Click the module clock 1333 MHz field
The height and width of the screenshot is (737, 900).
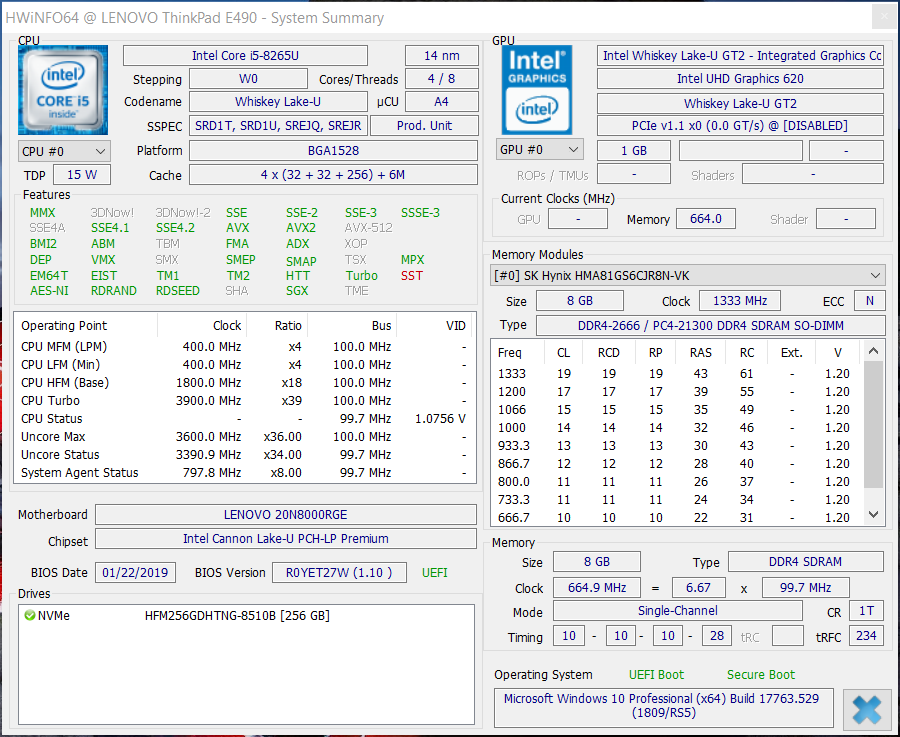pos(740,301)
